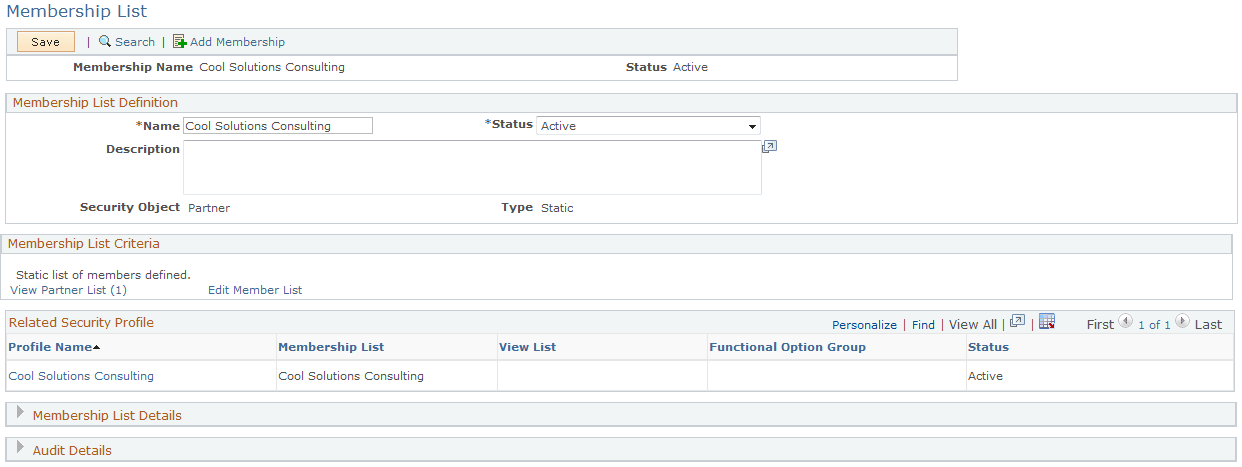Viewport: 1242px width, 467px height.
Task: Show previous row arrow icon
Action: point(1125,322)
